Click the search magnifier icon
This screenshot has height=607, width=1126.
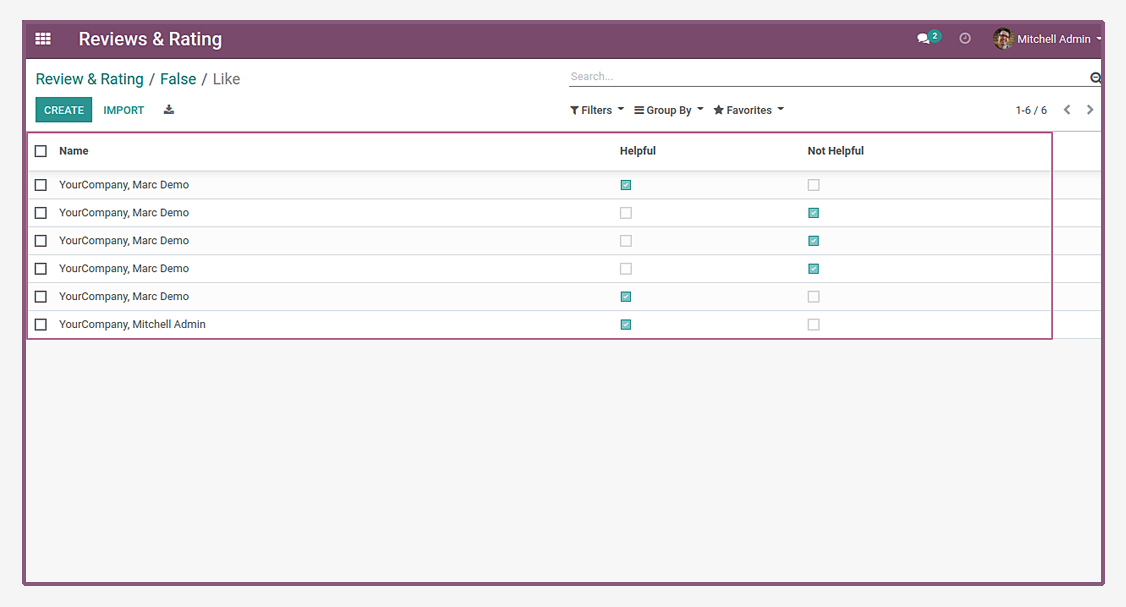click(x=1095, y=78)
